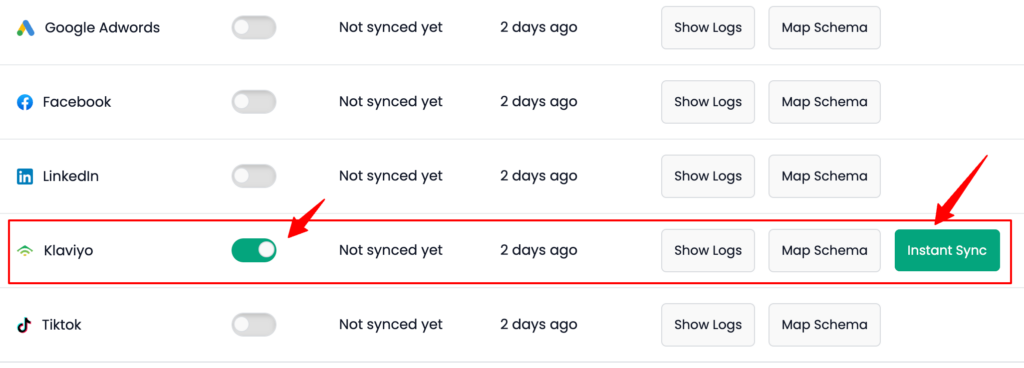Select the Klaviyo integration name
Screen dimensions: 1024x368
point(69,251)
